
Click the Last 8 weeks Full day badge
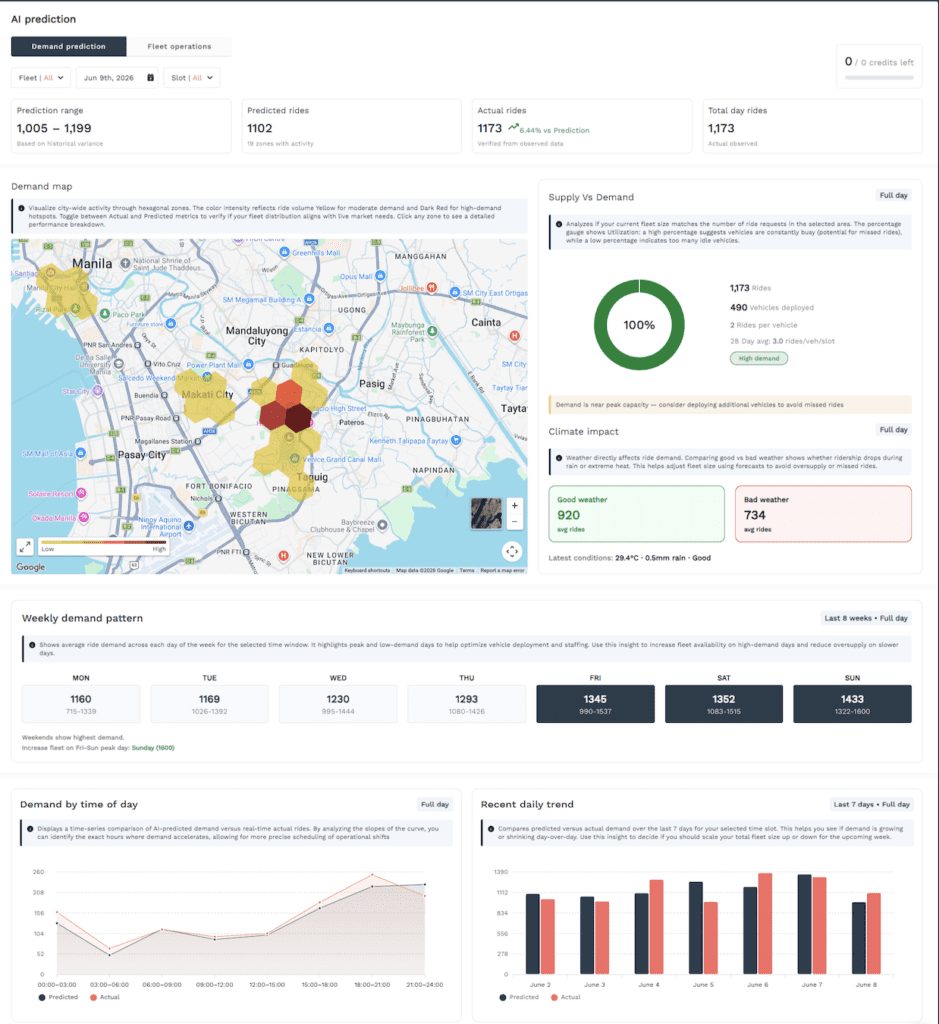(x=866, y=618)
